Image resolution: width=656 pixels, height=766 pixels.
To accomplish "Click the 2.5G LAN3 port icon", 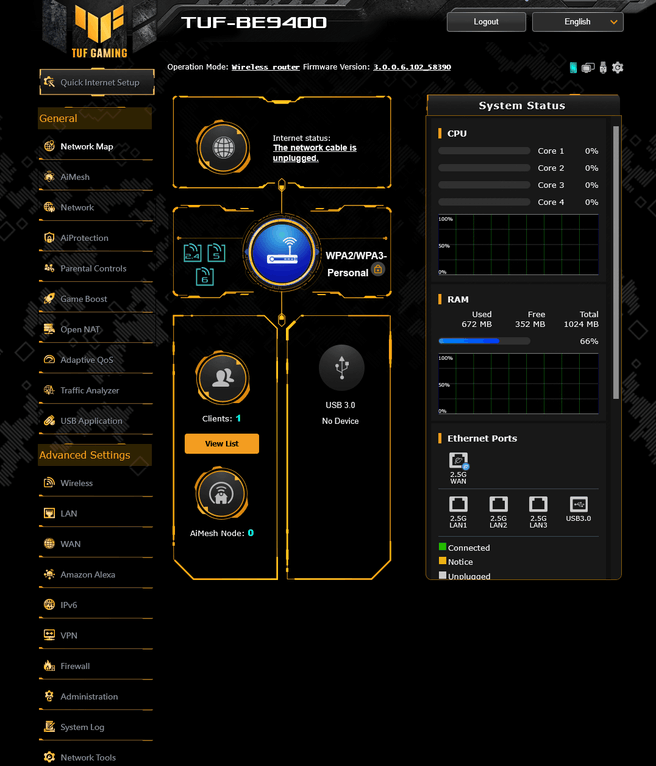I will tap(538, 504).
